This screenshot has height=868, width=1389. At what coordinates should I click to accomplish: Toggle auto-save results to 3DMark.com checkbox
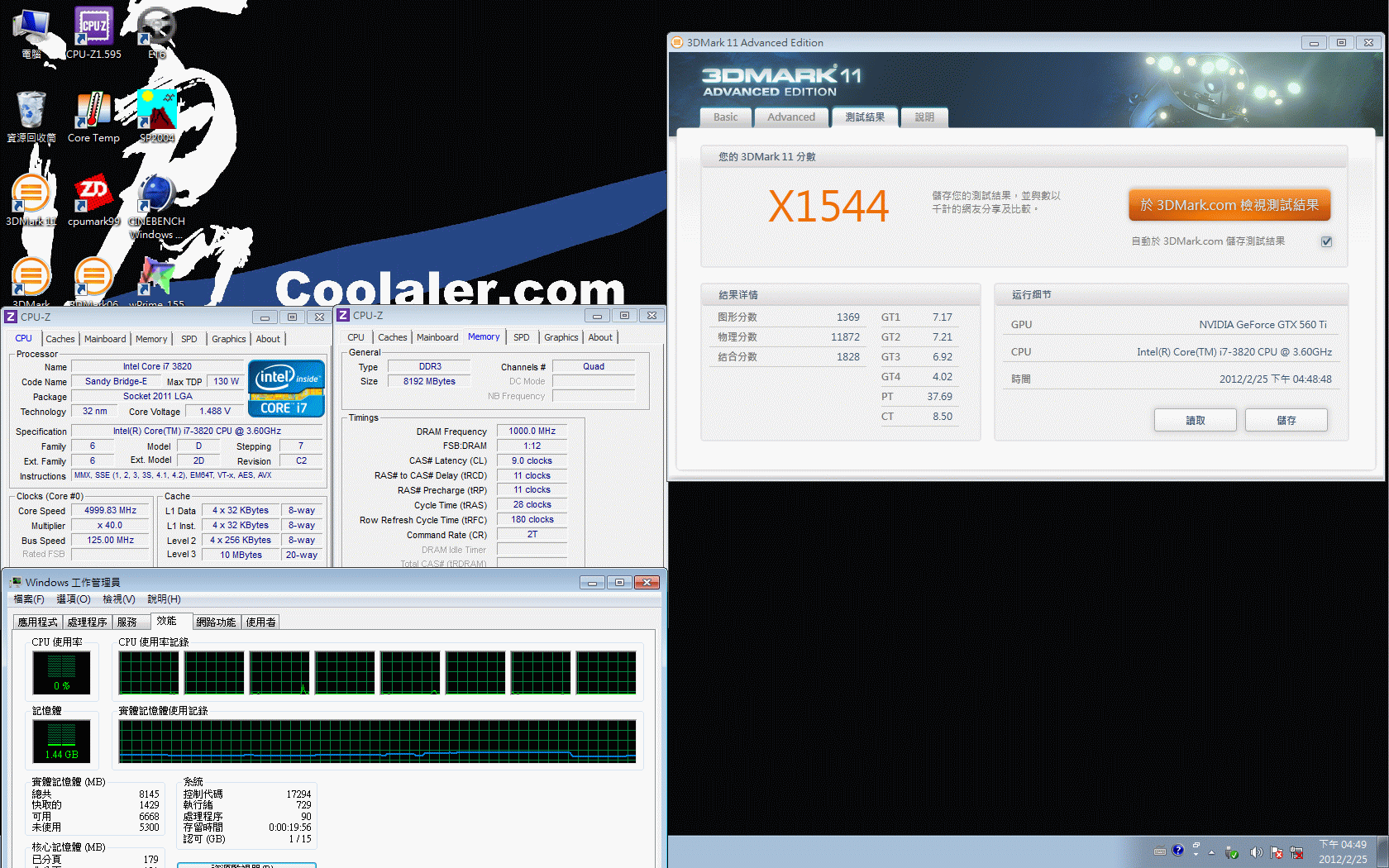click(1326, 241)
